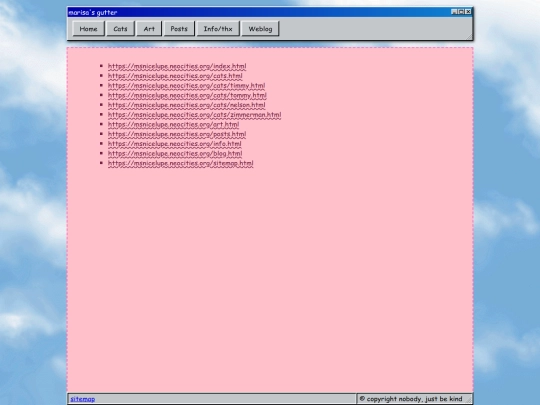
Task: Minimize the marisa's gutter window
Action: click(454, 12)
